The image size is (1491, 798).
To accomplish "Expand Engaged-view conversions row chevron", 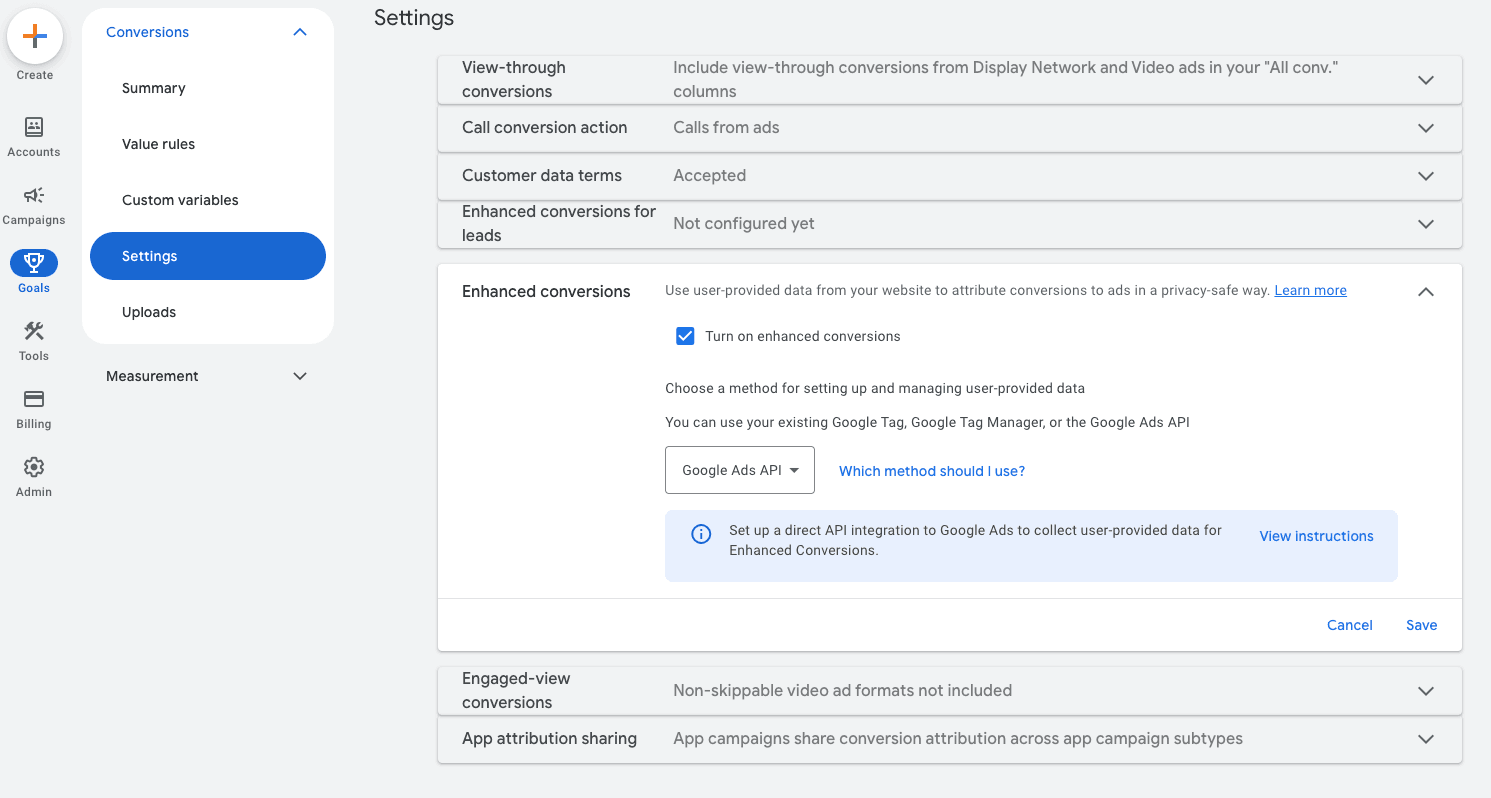I will 1426,691.
